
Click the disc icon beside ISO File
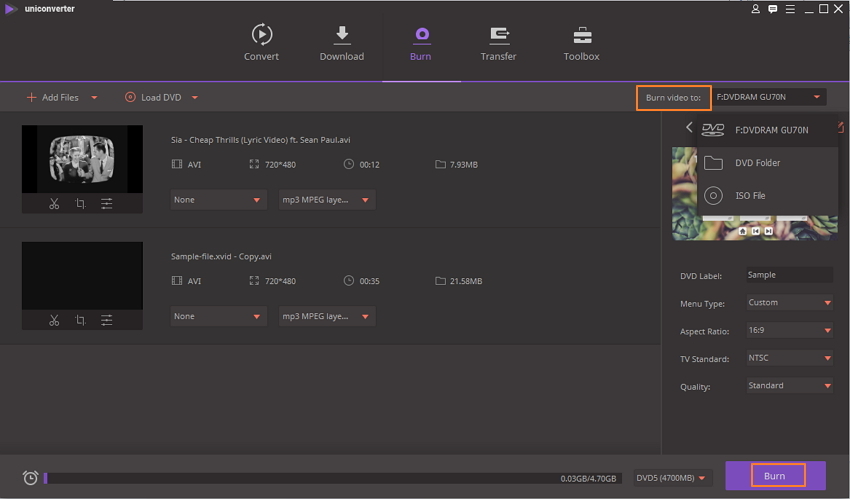pos(713,196)
